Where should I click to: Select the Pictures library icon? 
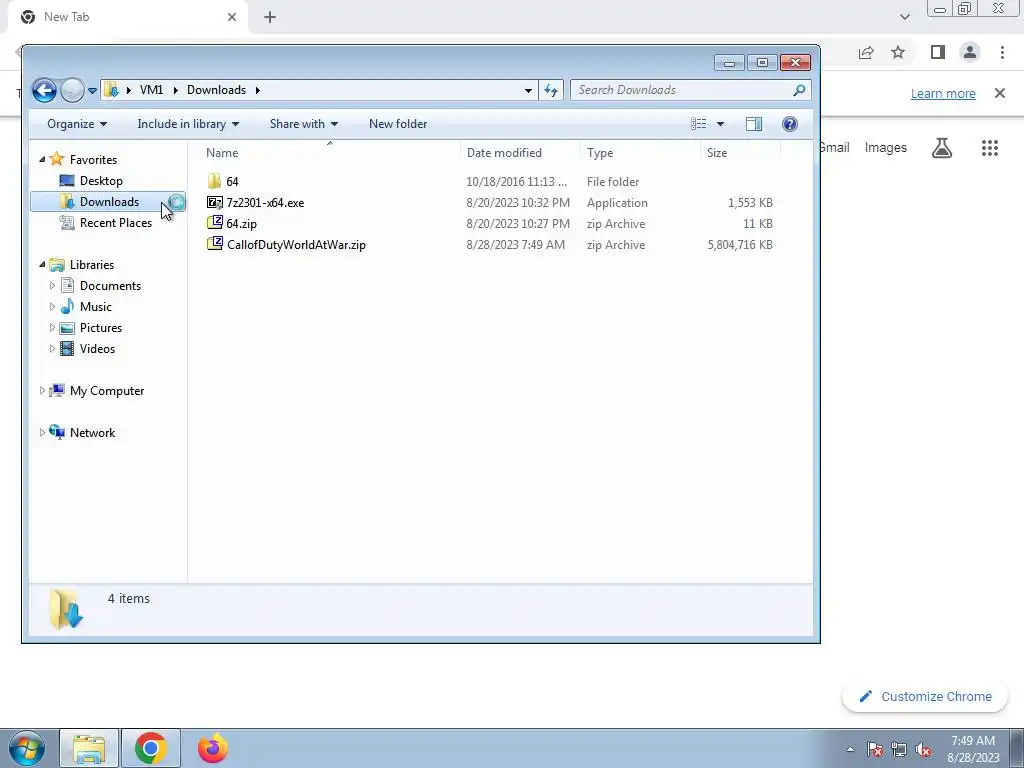(67, 327)
